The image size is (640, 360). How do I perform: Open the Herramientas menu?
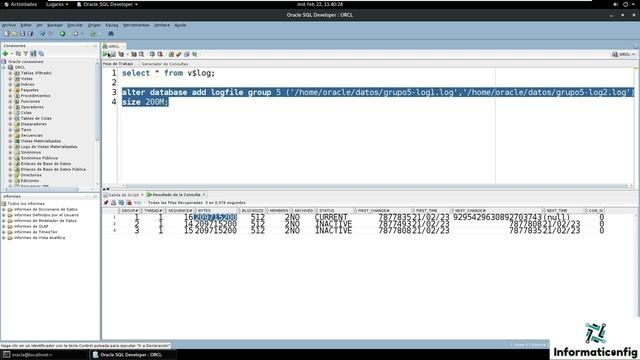[136, 25]
